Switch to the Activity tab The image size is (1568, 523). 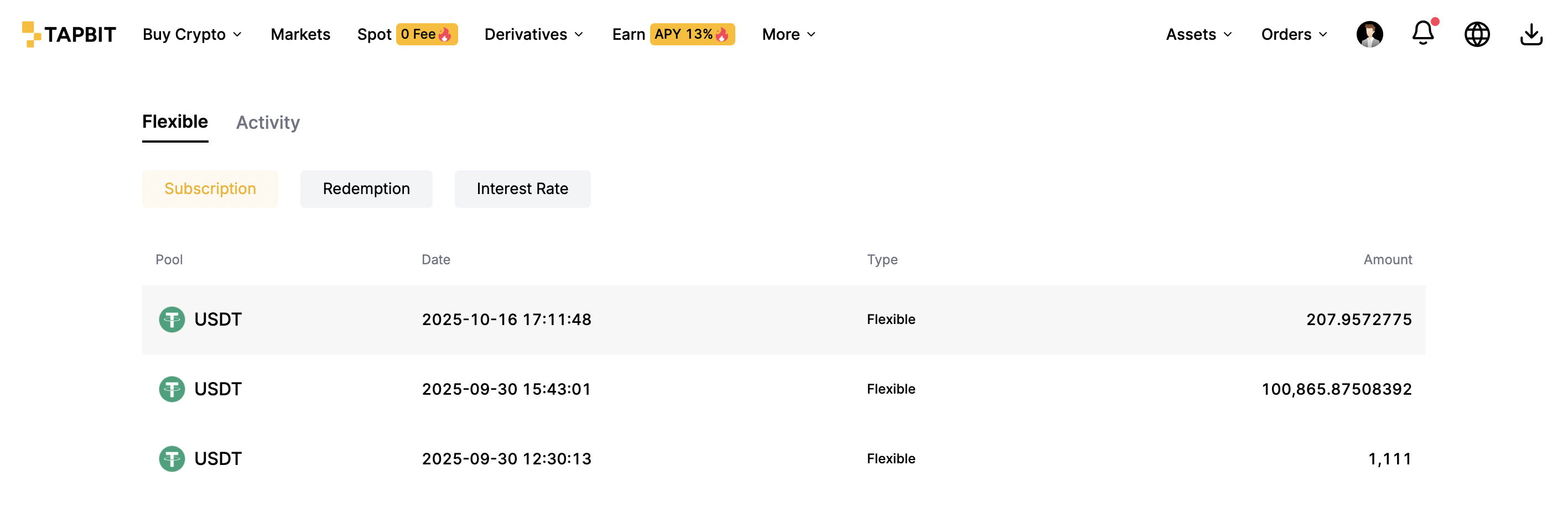(x=268, y=122)
